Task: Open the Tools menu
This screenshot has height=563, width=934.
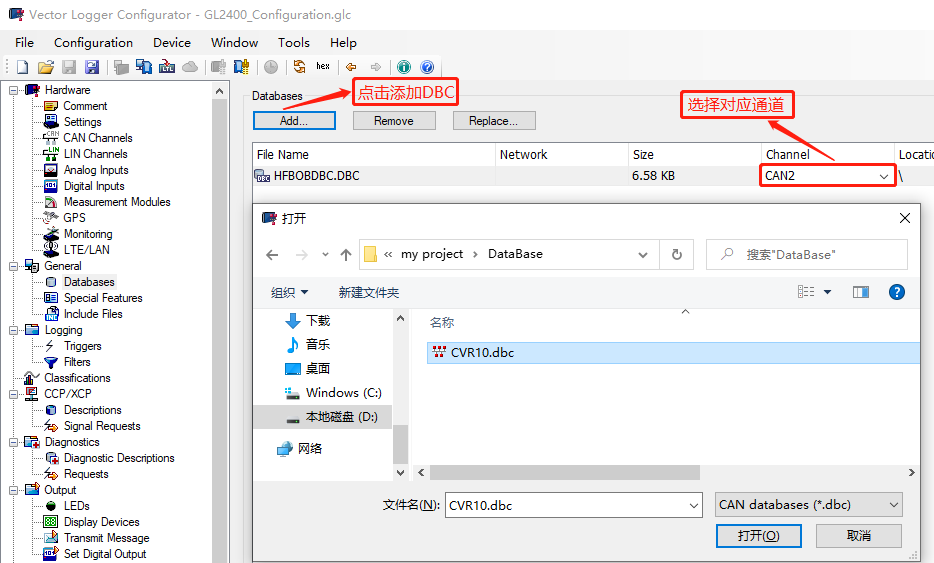Action: tap(294, 43)
